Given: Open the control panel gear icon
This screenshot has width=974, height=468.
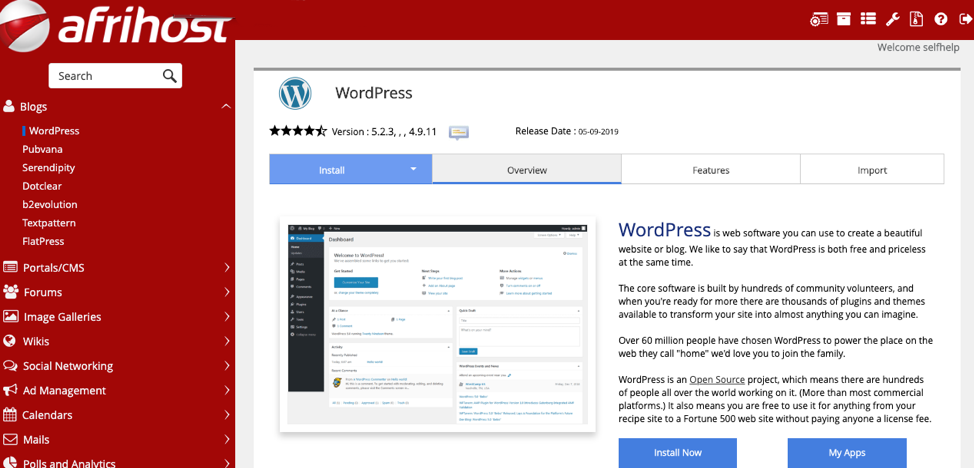Looking at the screenshot, I should [x=819, y=19].
